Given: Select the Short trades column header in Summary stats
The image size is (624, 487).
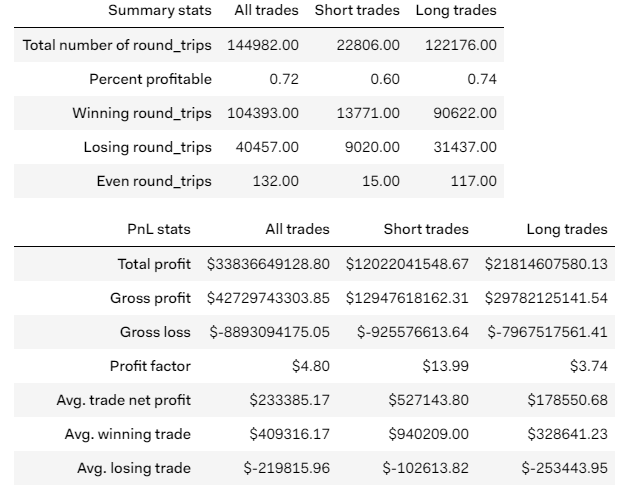Looking at the screenshot, I should pyautogui.click(x=357, y=11).
